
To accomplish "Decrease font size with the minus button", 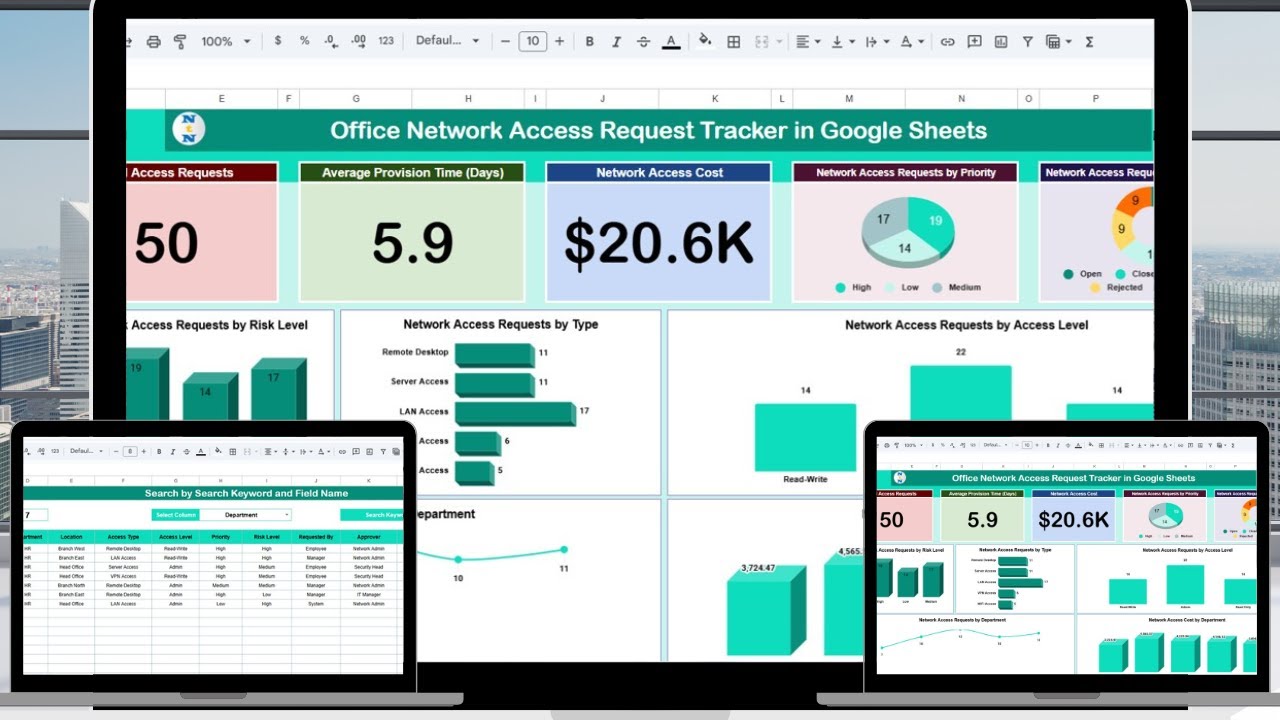I will click(x=505, y=41).
